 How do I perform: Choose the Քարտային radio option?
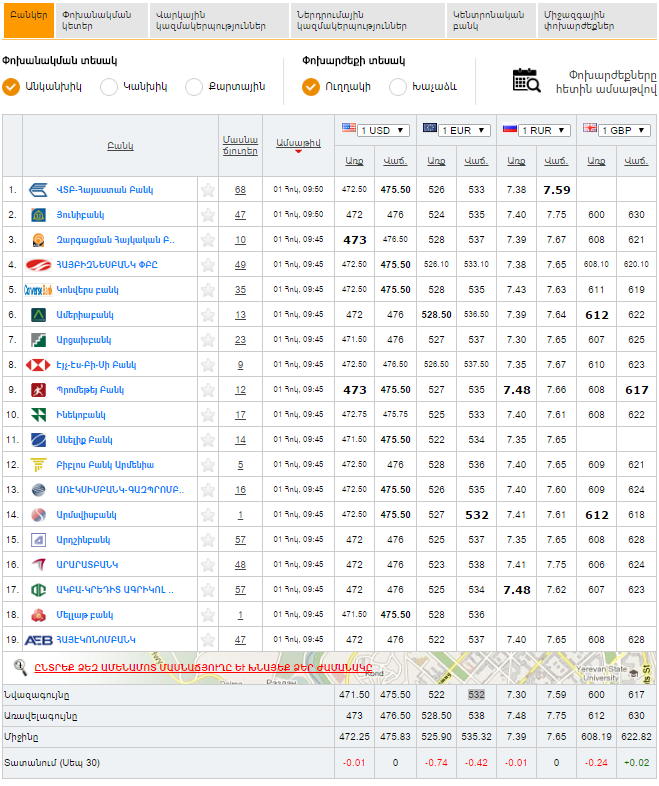click(x=193, y=87)
